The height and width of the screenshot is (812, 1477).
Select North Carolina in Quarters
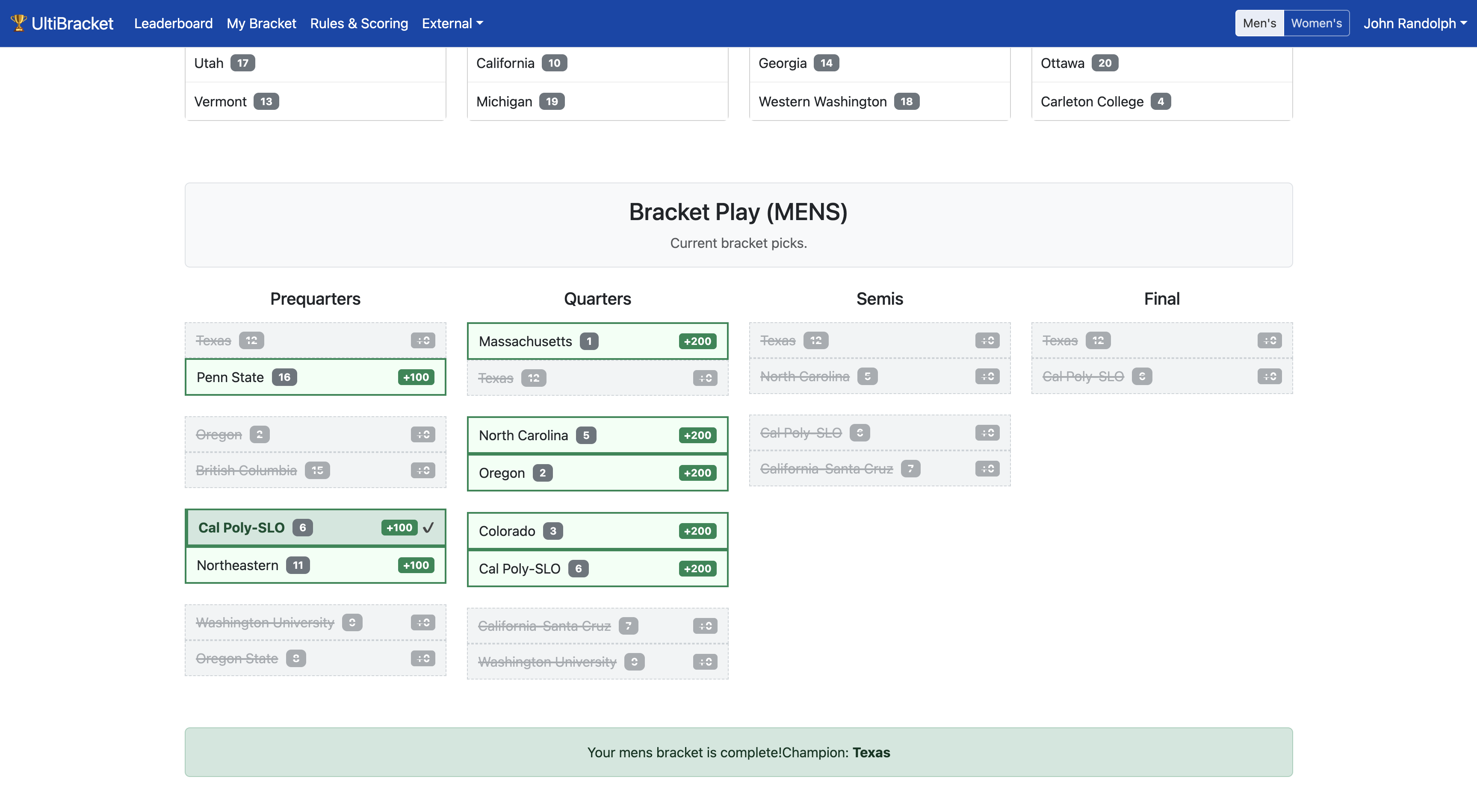click(x=597, y=435)
